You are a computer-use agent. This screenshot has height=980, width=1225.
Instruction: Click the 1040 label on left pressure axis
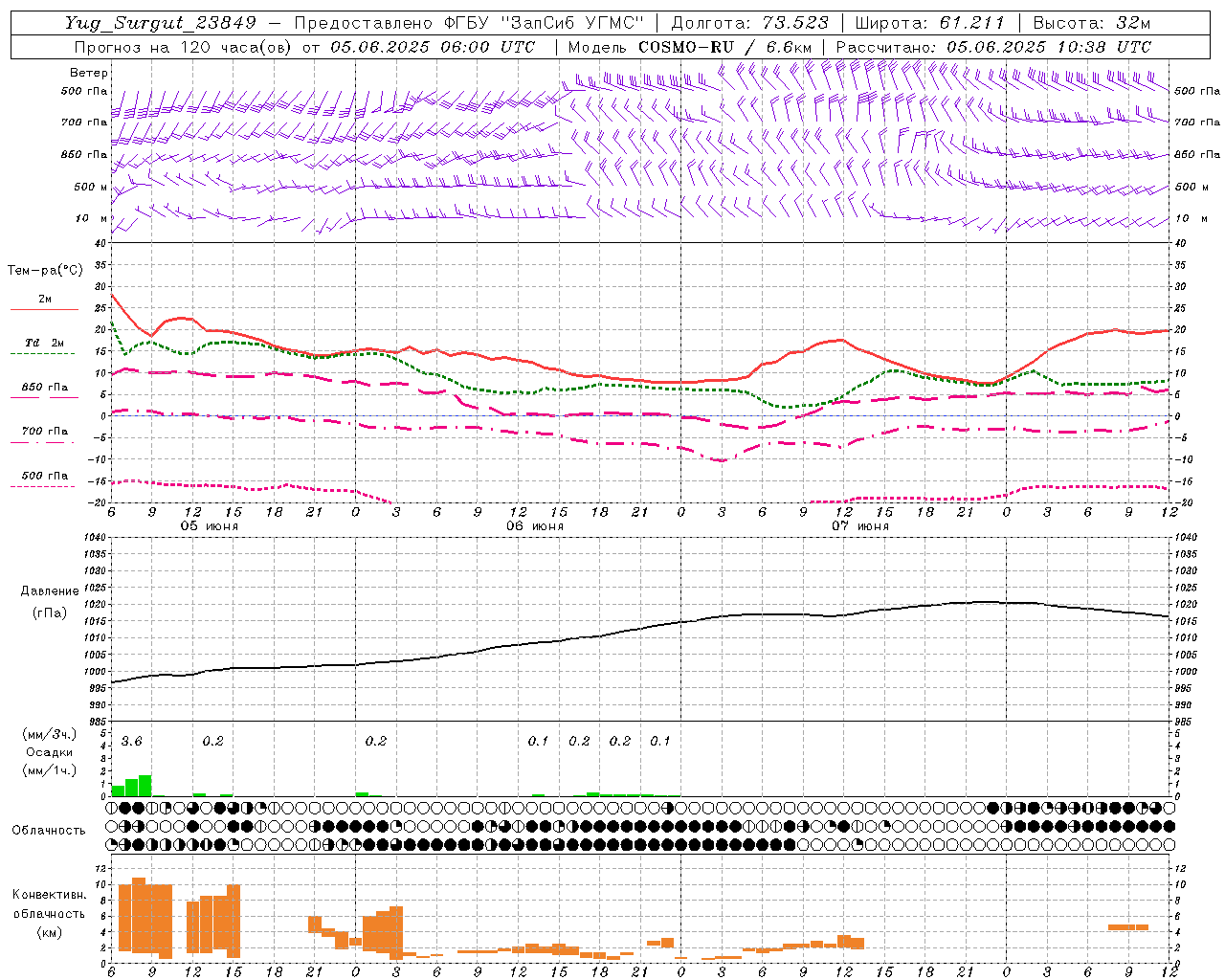96,537
